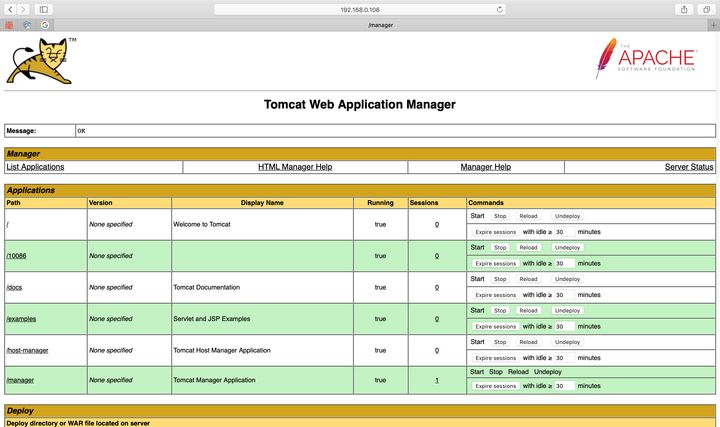View sessions count for /docs

437,287
